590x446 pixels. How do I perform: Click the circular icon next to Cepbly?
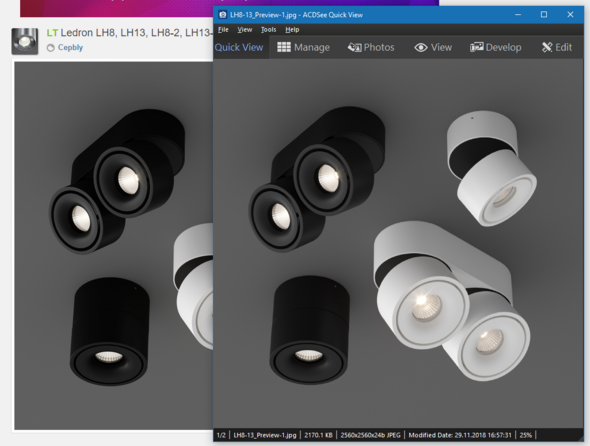click(50, 48)
